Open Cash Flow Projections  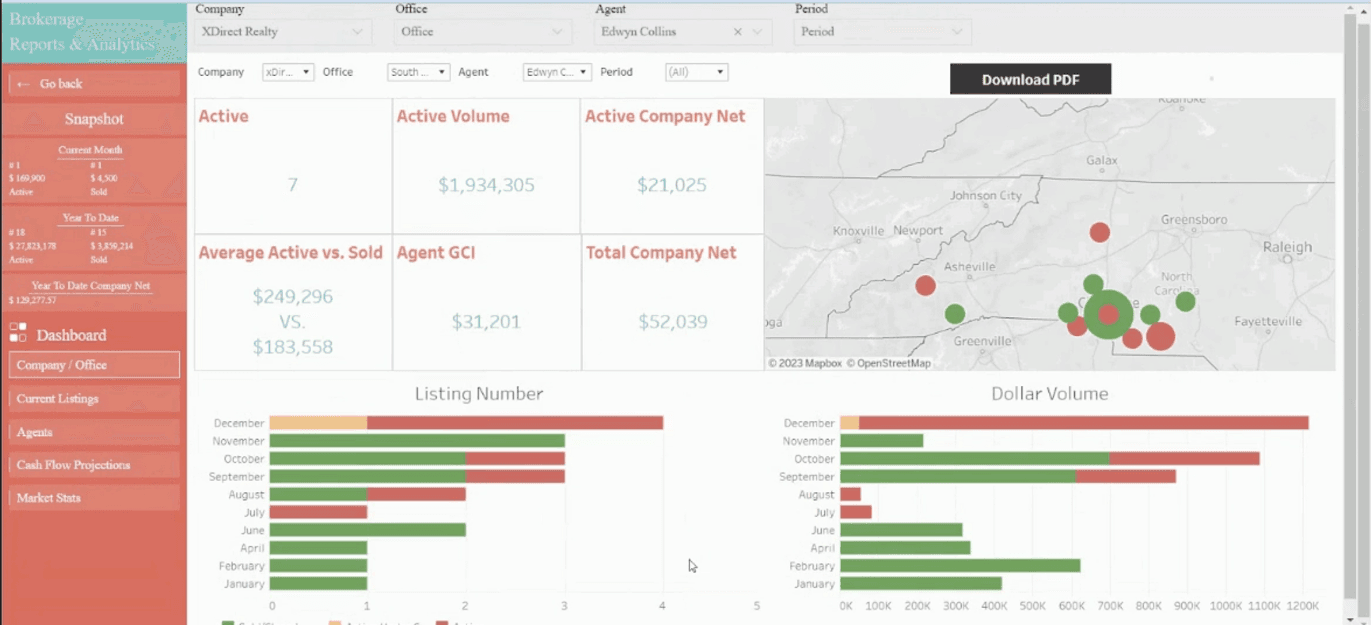pos(94,465)
